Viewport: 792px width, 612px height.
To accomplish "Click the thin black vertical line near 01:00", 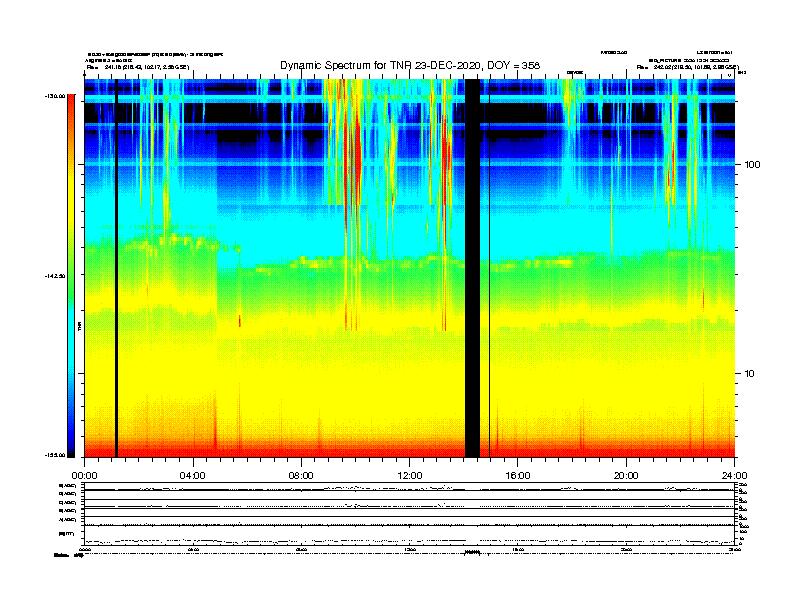I will tap(116, 268).
